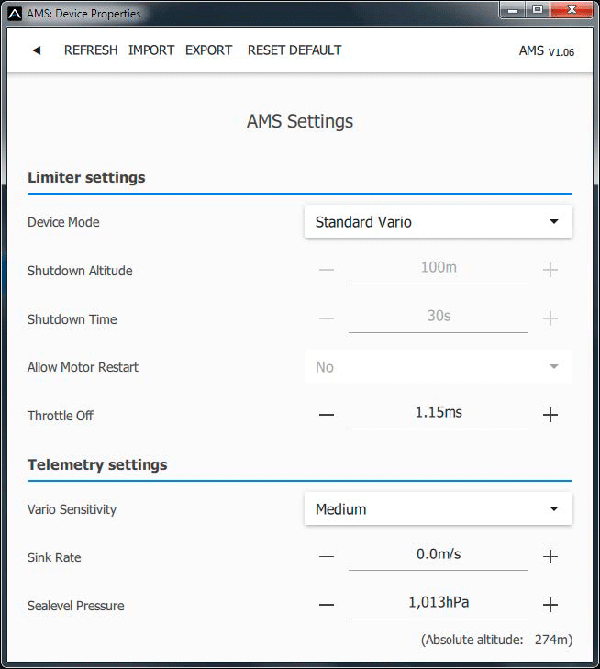Expand the Vario Sensitivity dropdown
The width and height of the screenshot is (600, 669).
point(437,509)
